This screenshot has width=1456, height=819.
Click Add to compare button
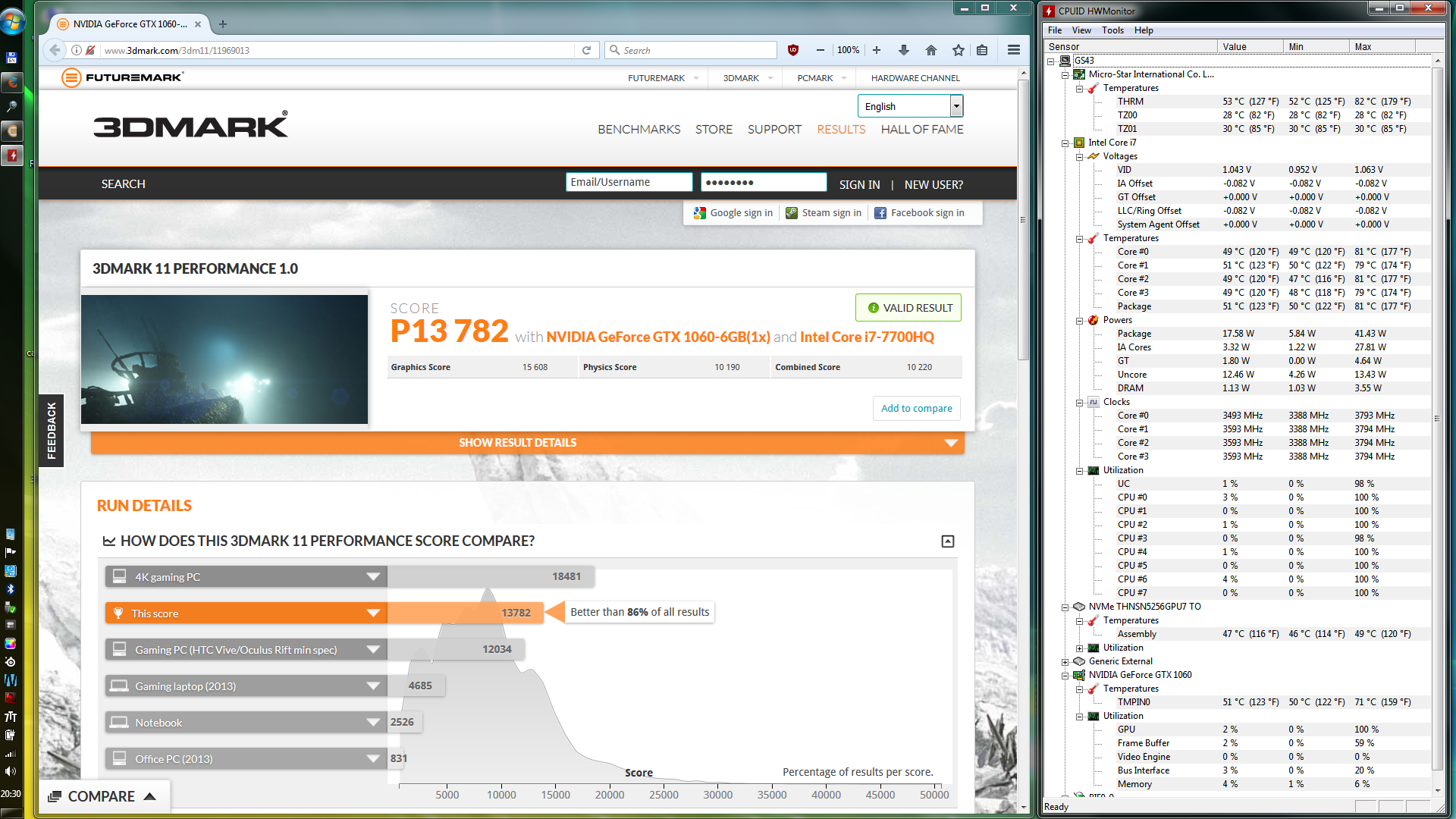coord(916,409)
